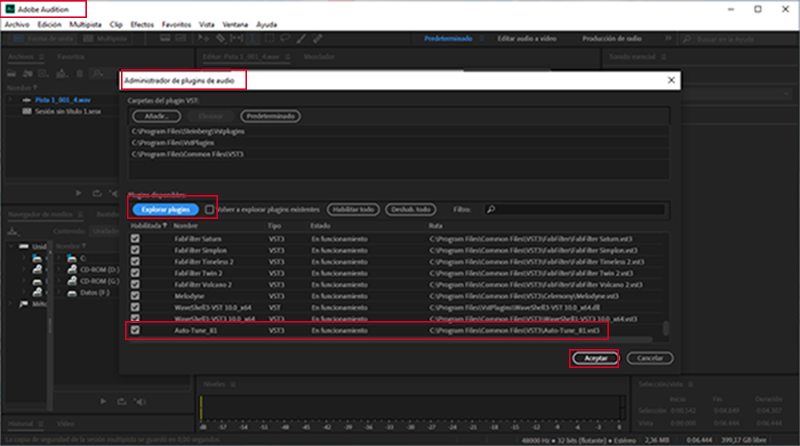This screenshot has height=446, width=800.
Task: Uncheck WaveShell3-VST 10.0_x64 checkbox
Action: (x=135, y=307)
